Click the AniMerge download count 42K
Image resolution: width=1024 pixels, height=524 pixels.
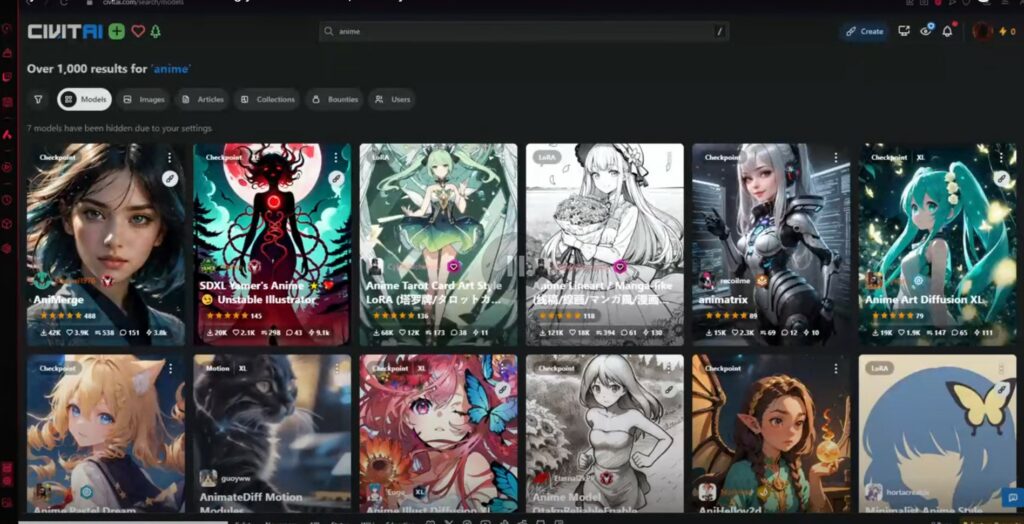(51, 333)
